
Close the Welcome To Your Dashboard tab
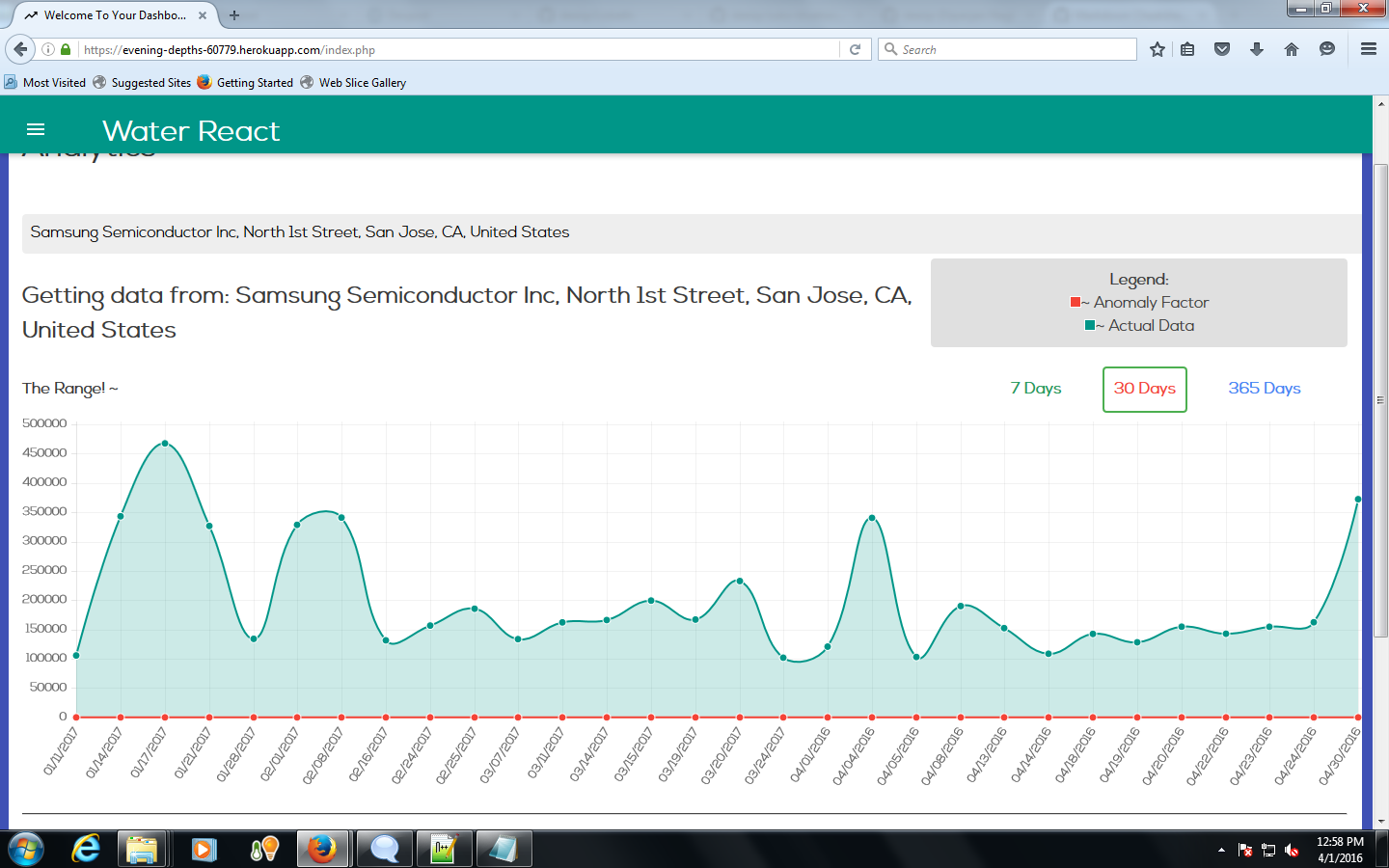point(203,15)
